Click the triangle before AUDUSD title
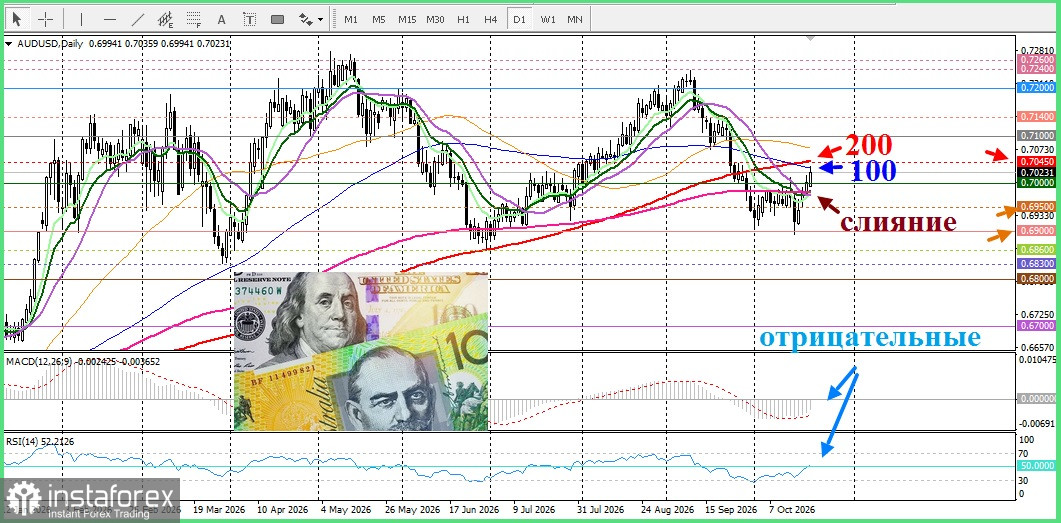The width and height of the screenshot is (1061, 523). (x=9, y=43)
